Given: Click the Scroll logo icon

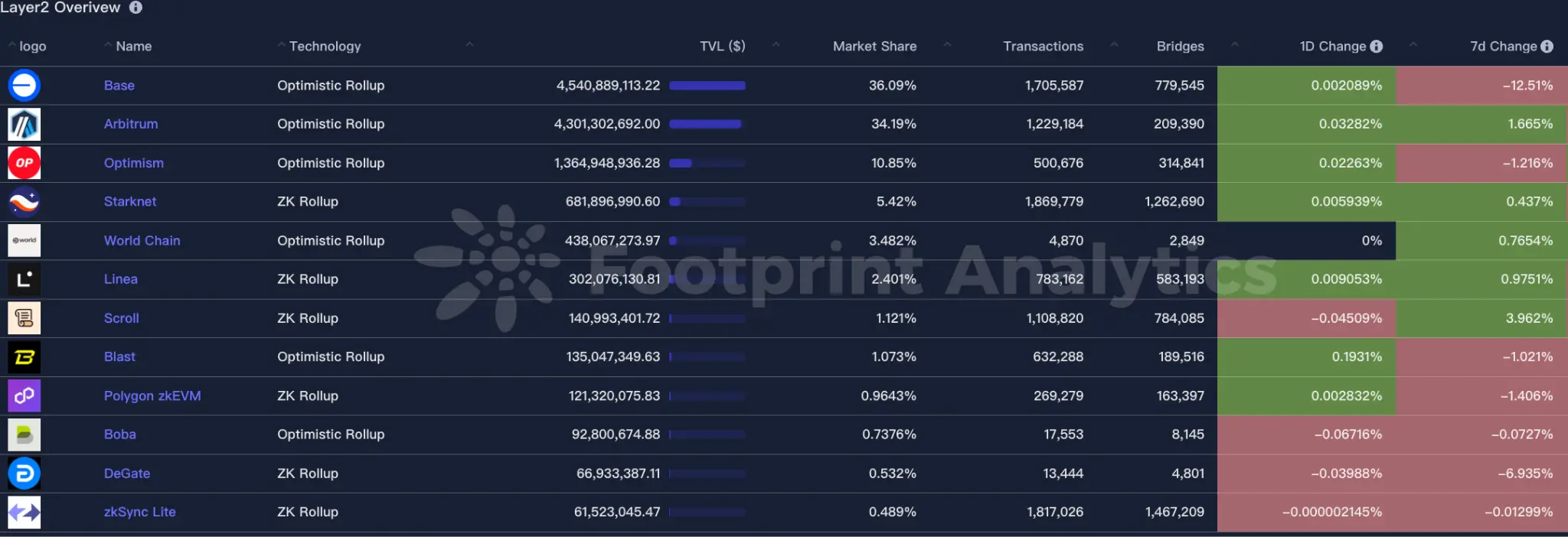Looking at the screenshot, I should (x=24, y=317).
